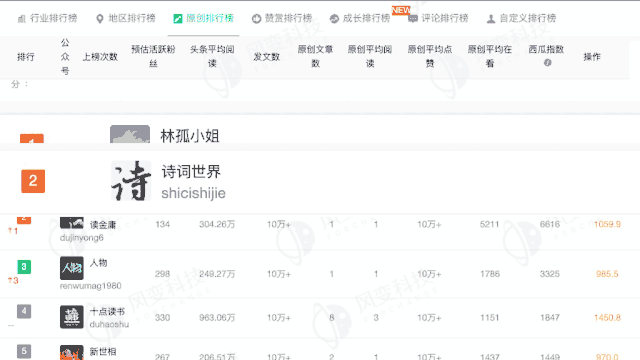Click the 成长排行榜 icon
The height and width of the screenshot is (360, 640).
click(334, 18)
